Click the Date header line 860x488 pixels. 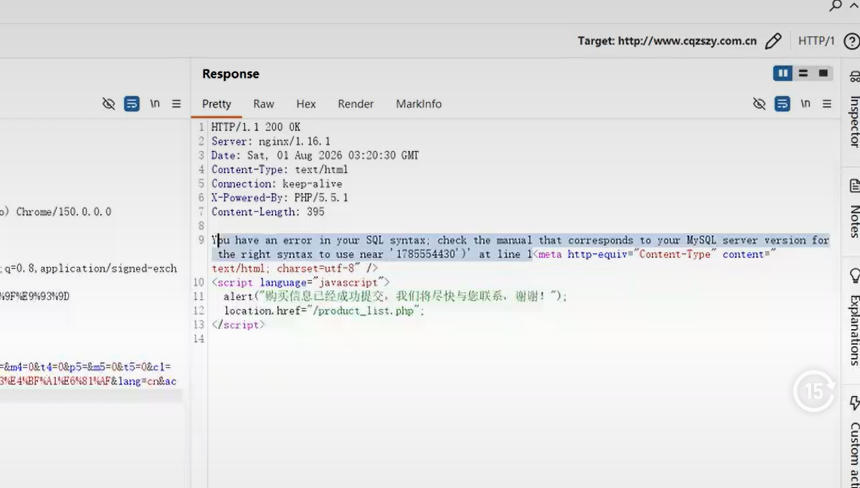pyautogui.click(x=315, y=156)
